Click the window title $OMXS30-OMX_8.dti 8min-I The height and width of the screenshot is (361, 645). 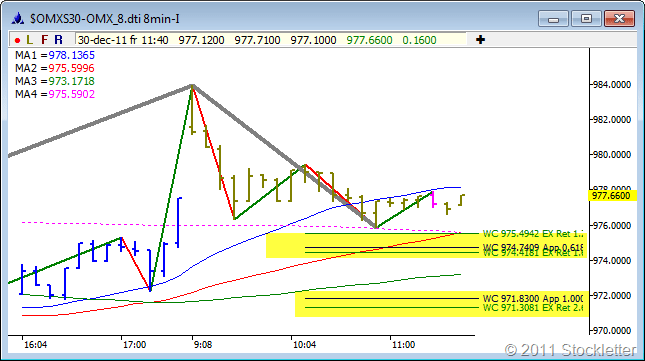tap(105, 19)
